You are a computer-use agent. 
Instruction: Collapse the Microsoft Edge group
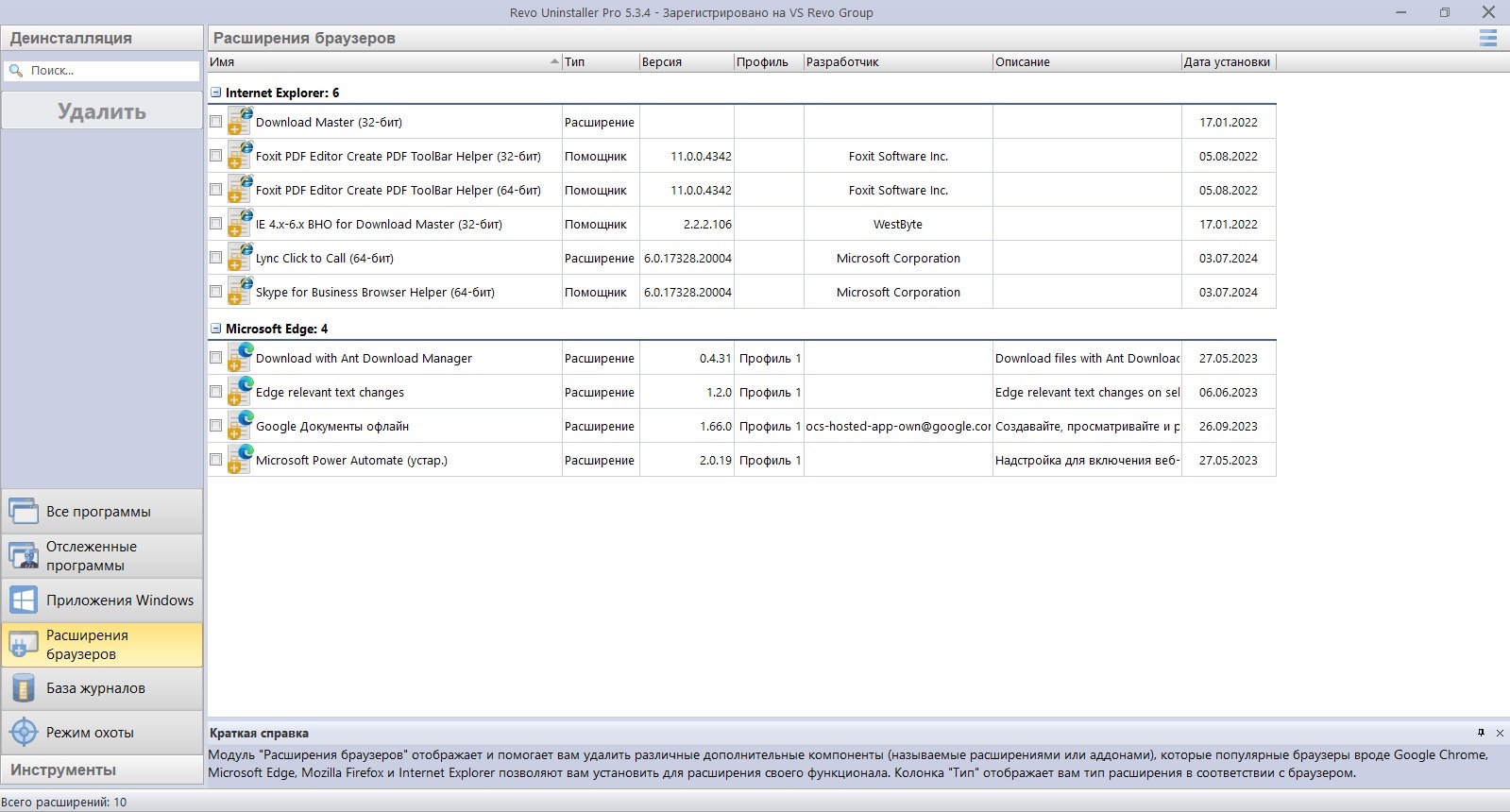[x=216, y=329]
